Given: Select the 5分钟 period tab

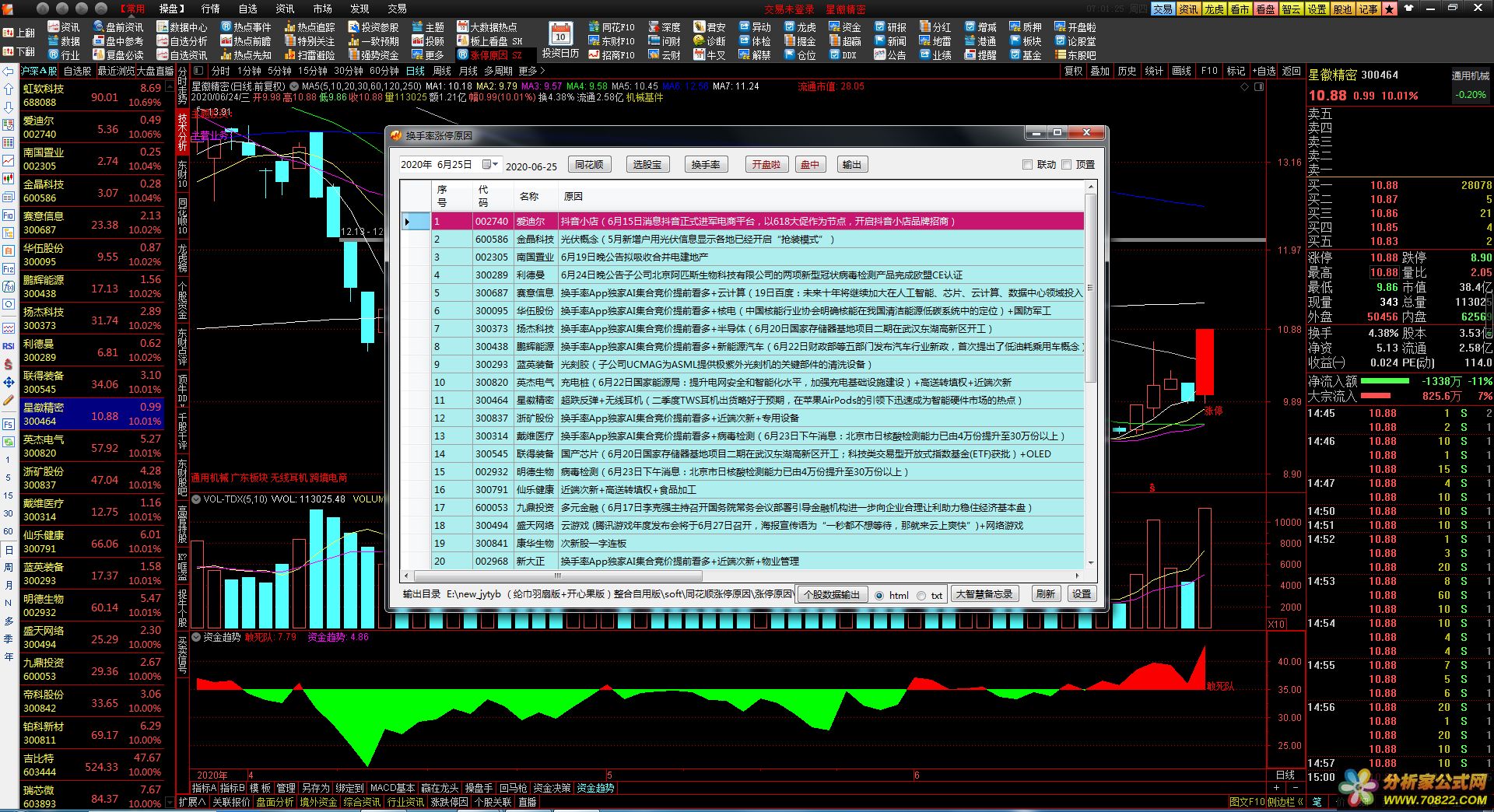Looking at the screenshot, I should (279, 71).
